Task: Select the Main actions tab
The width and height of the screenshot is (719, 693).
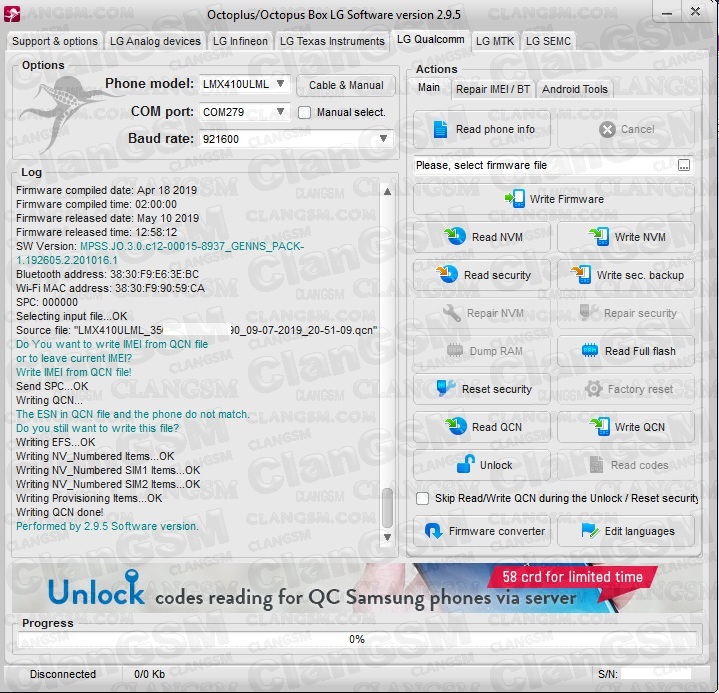Action: (429, 87)
